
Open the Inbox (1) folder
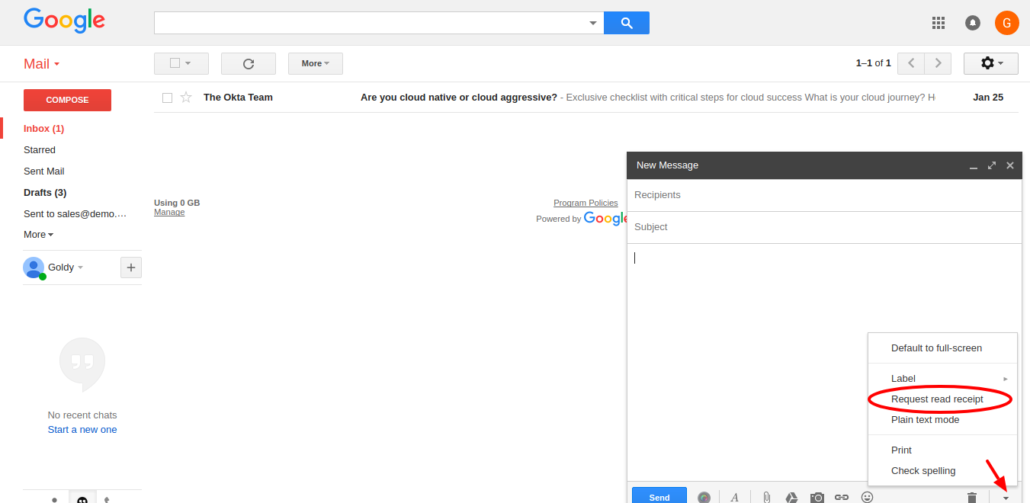44,129
